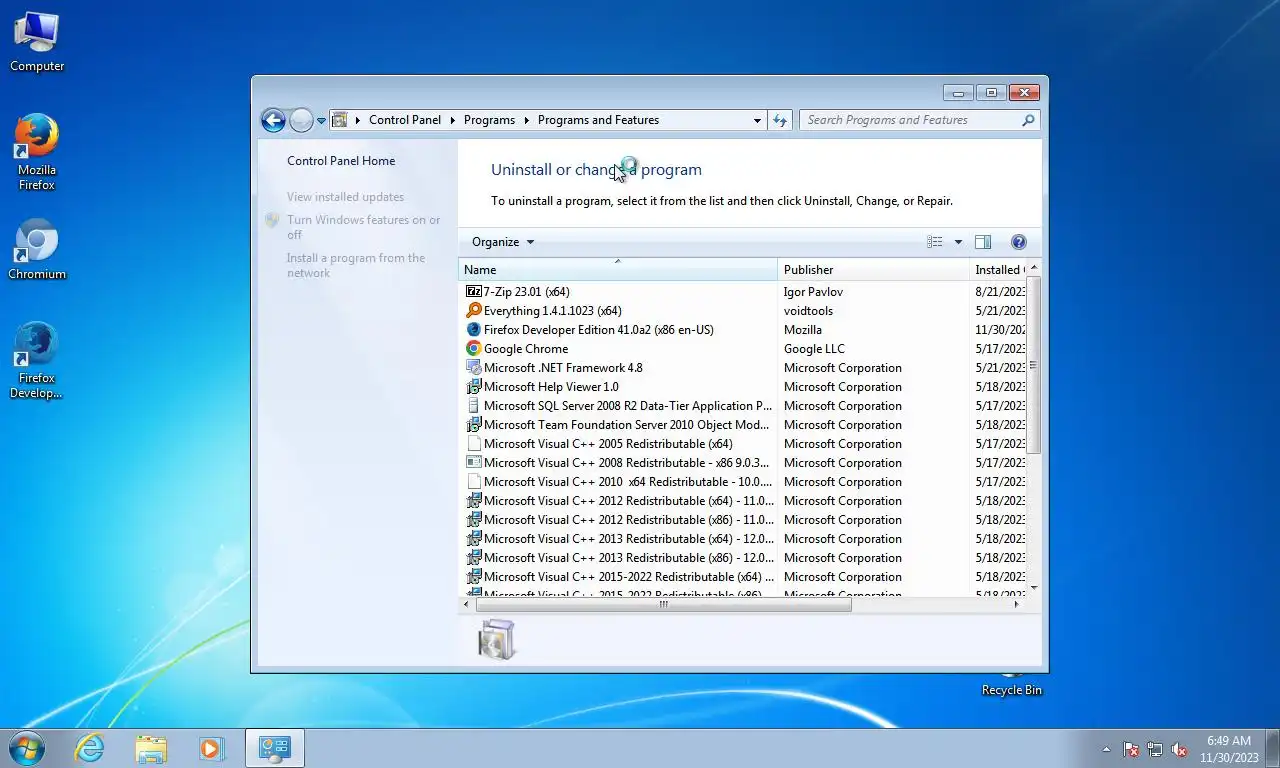
Task: Go back with the Back arrow button
Action: coord(273,120)
